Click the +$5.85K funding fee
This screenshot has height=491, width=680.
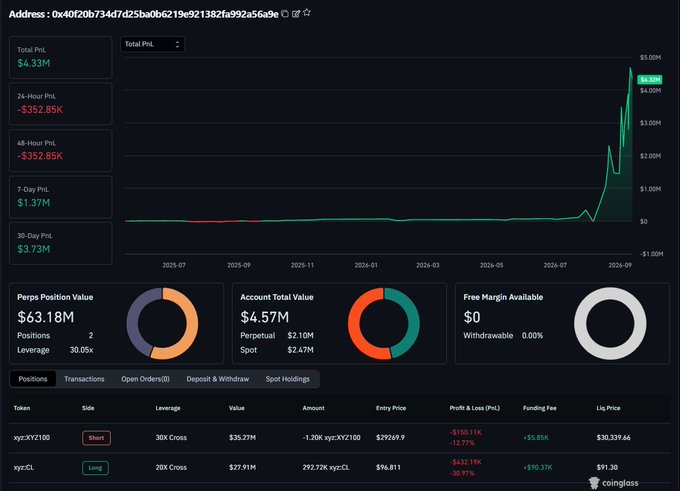tap(536, 438)
